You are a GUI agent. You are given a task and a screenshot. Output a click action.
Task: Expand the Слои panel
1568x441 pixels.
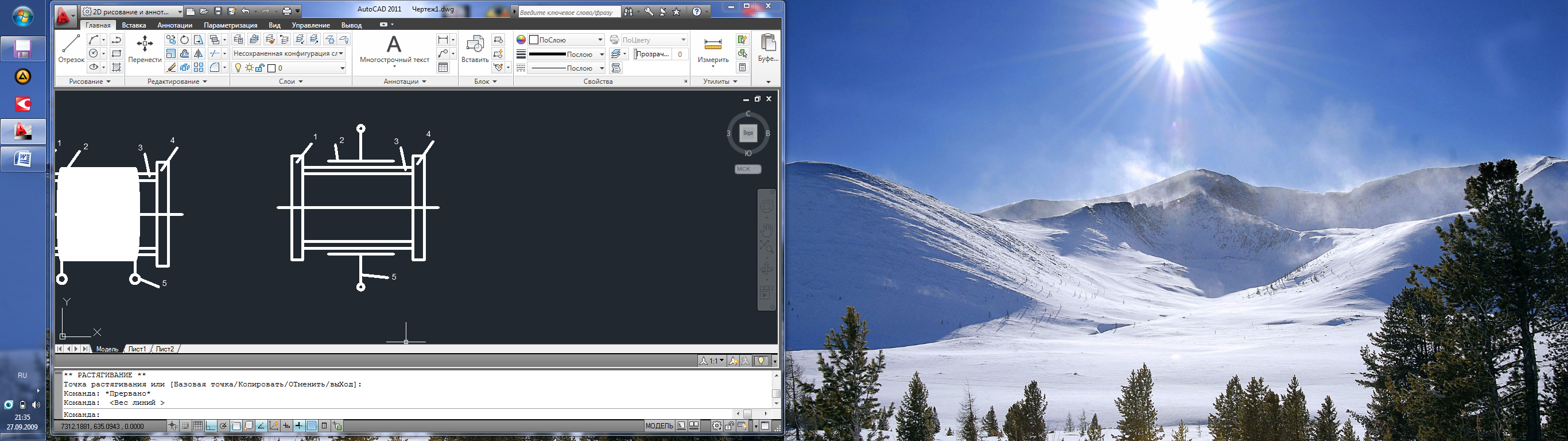(x=291, y=82)
